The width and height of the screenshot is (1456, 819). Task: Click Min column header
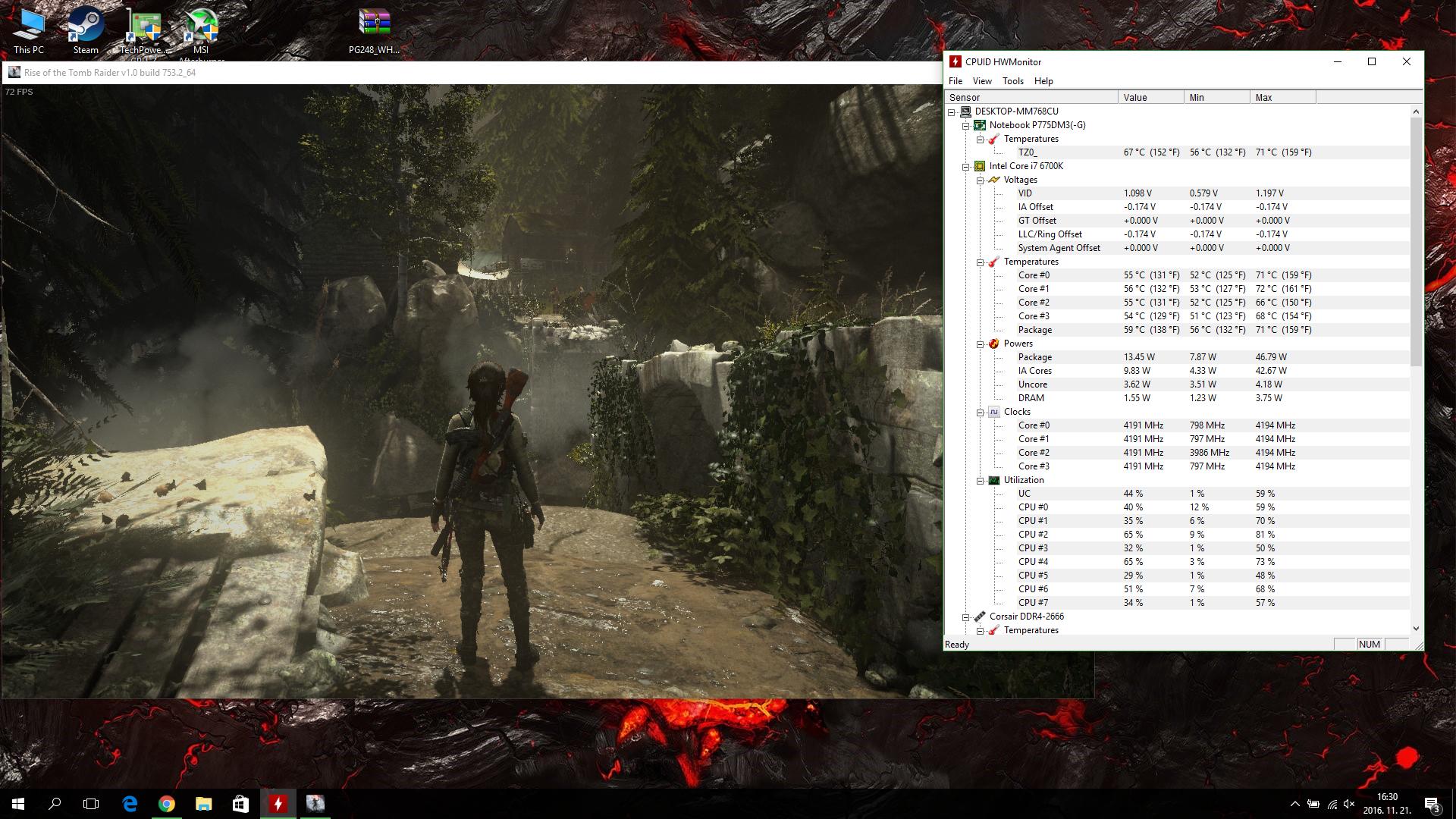pos(1217,97)
